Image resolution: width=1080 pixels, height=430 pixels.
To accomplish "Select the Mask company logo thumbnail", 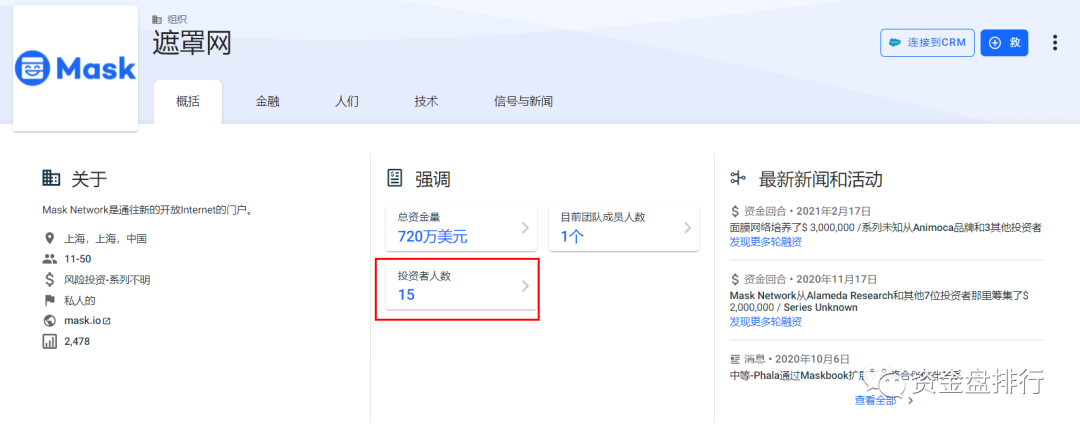I will pos(76,68).
